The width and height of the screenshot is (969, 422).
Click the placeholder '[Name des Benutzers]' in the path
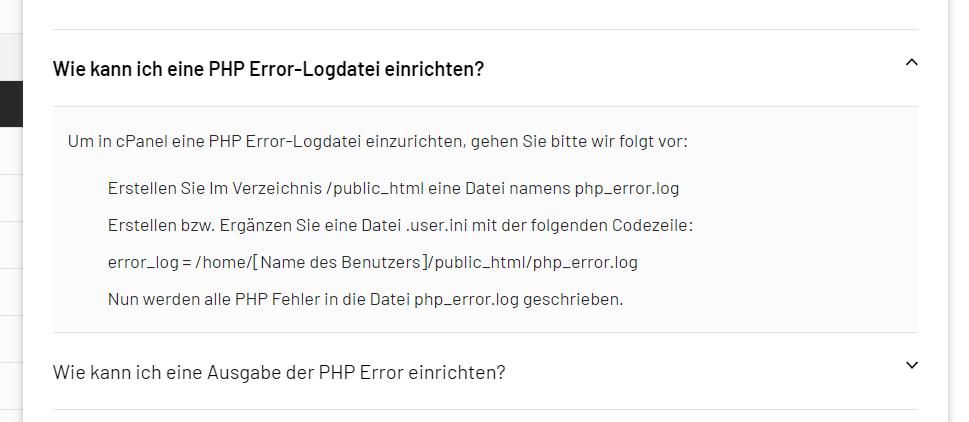tap(340, 263)
